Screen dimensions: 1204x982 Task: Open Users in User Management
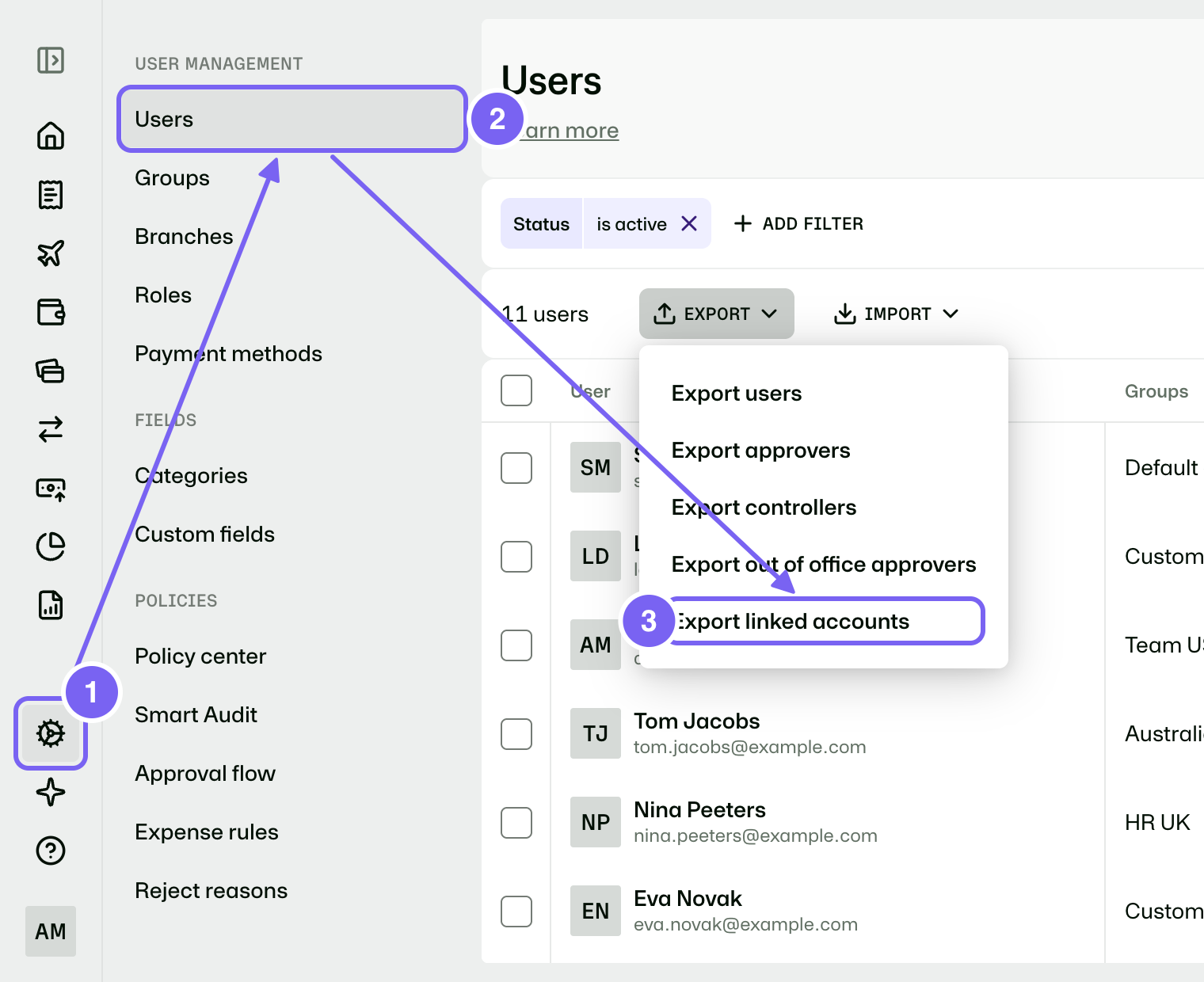(x=292, y=119)
